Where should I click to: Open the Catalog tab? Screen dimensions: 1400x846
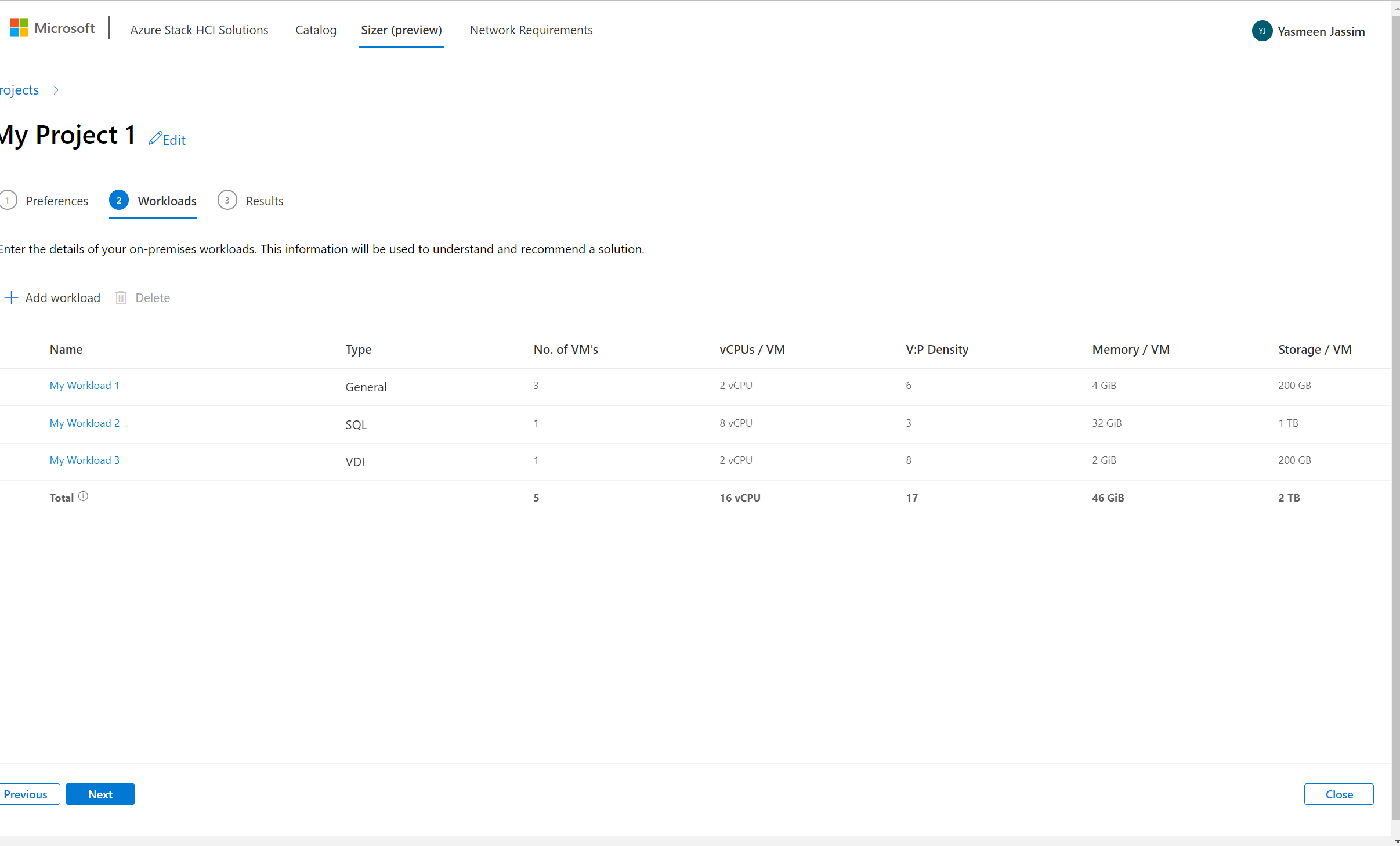pyautogui.click(x=316, y=30)
